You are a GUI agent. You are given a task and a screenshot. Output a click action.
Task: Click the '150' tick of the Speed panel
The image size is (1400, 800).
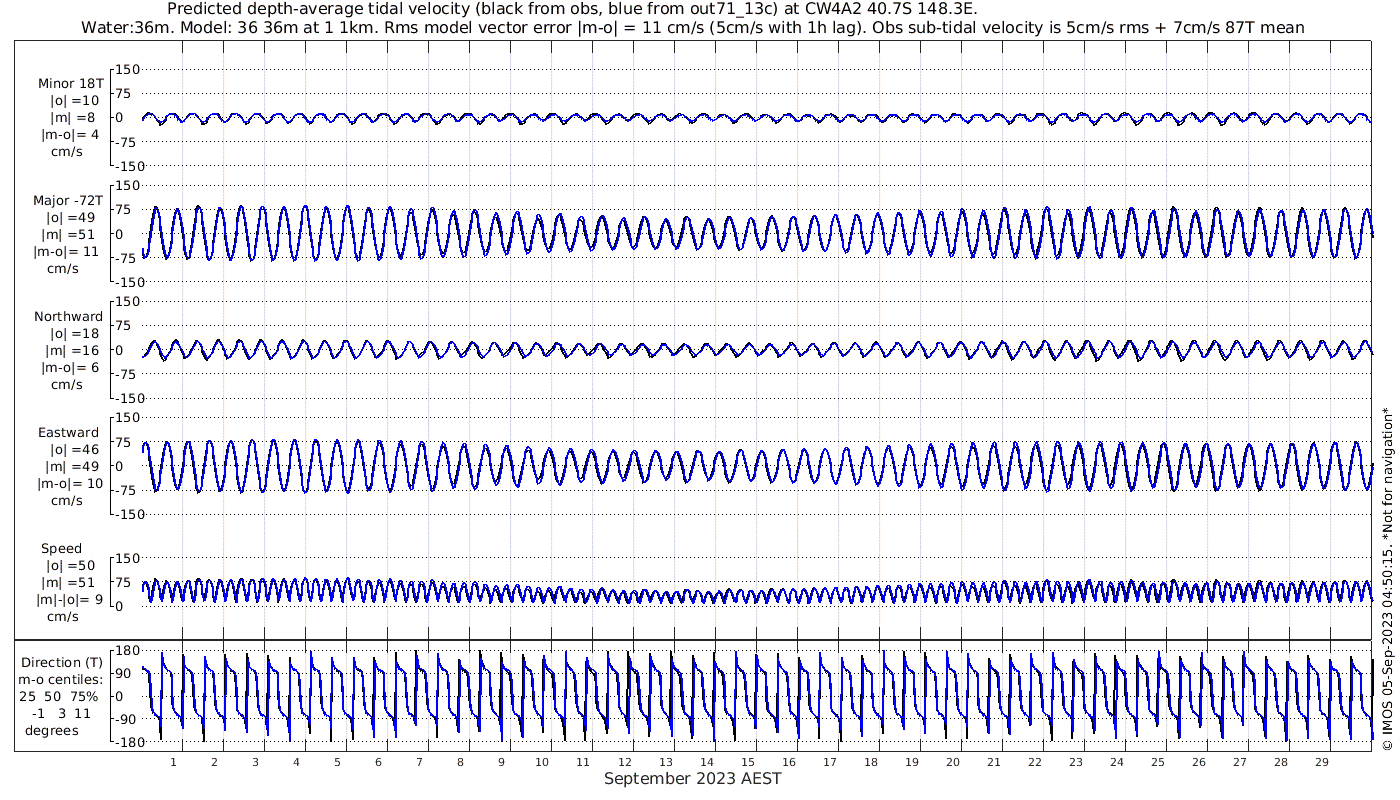[128, 558]
